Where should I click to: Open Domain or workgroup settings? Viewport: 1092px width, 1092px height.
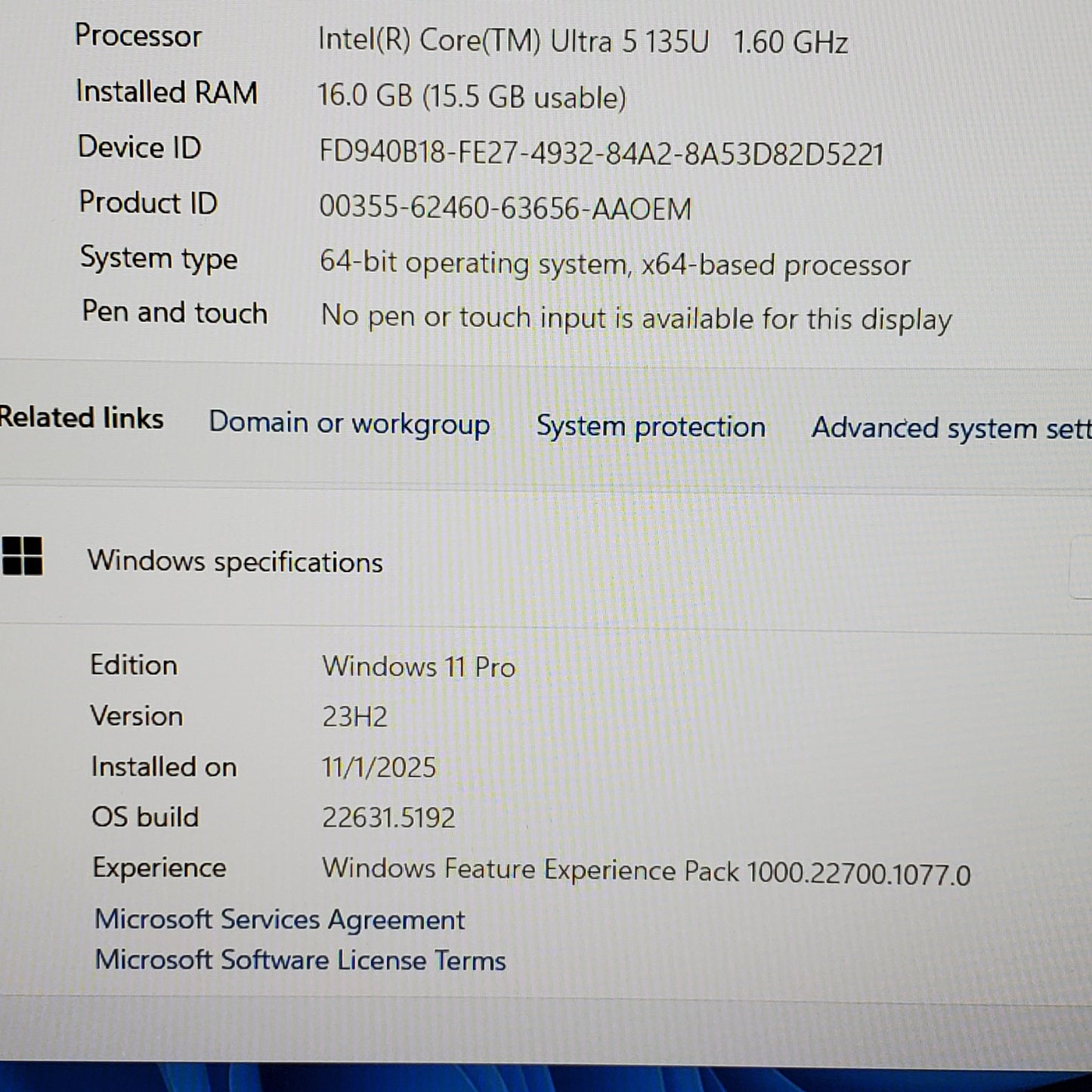[x=349, y=424]
